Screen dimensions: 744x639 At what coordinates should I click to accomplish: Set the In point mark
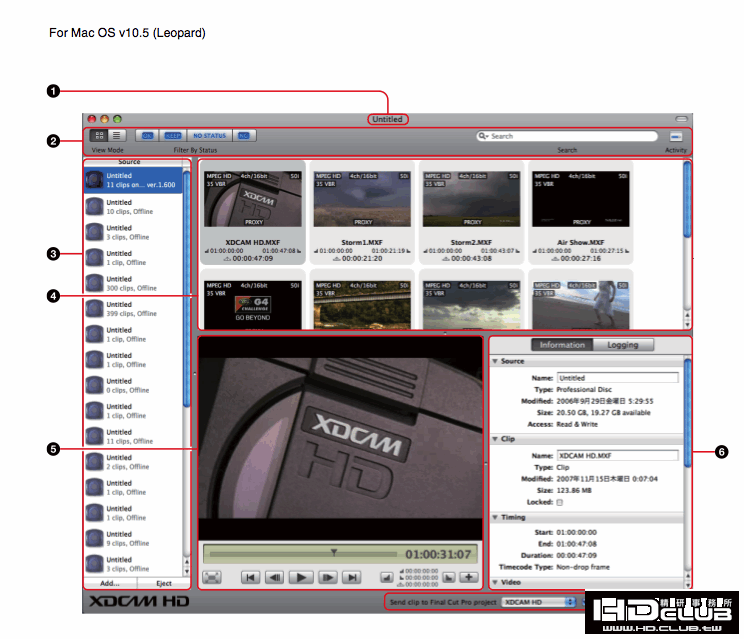pos(387,577)
